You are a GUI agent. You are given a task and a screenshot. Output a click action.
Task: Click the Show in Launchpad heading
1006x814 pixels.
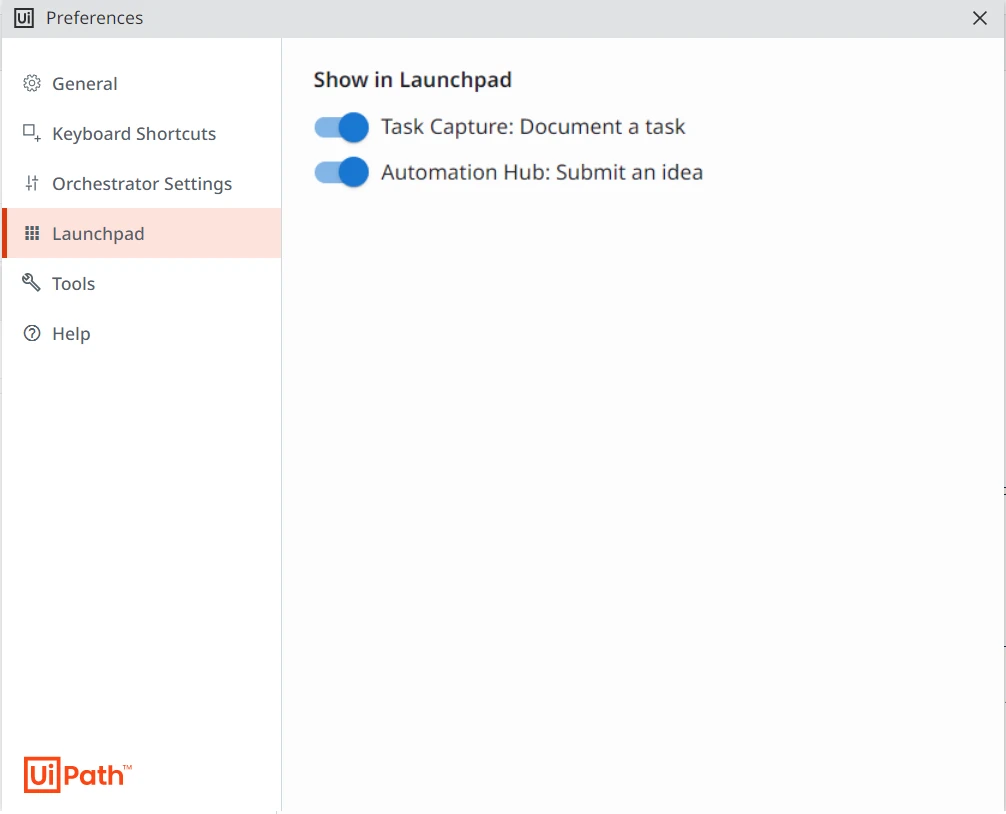[x=413, y=80]
